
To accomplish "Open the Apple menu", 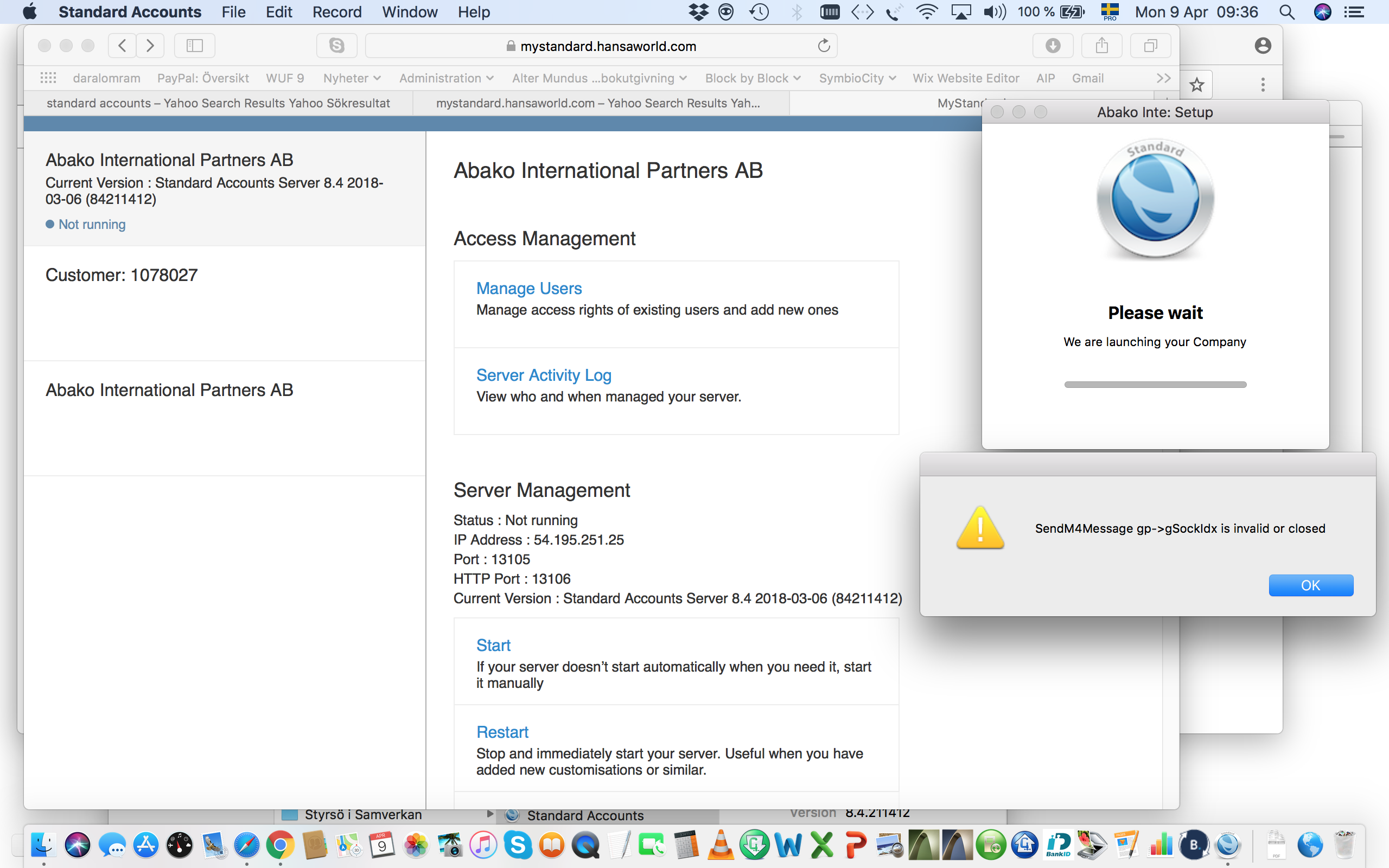I will pos(30,11).
